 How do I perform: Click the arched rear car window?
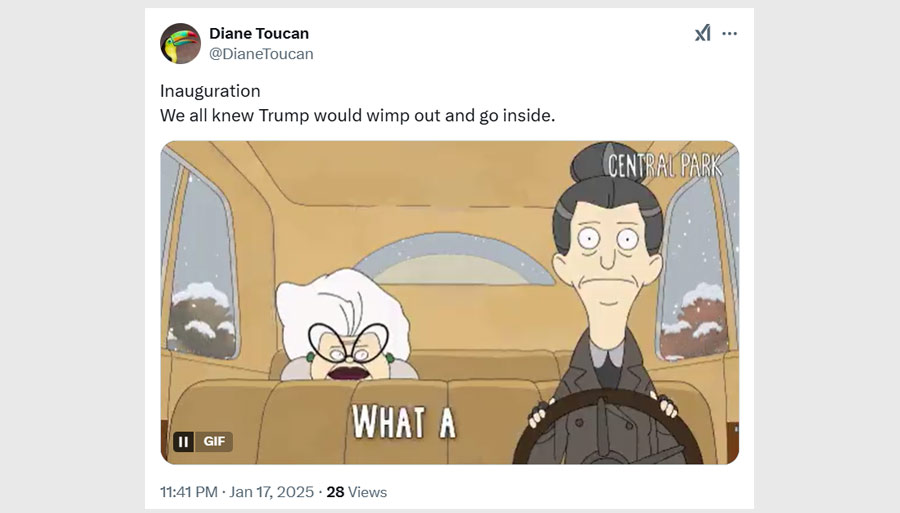453,260
